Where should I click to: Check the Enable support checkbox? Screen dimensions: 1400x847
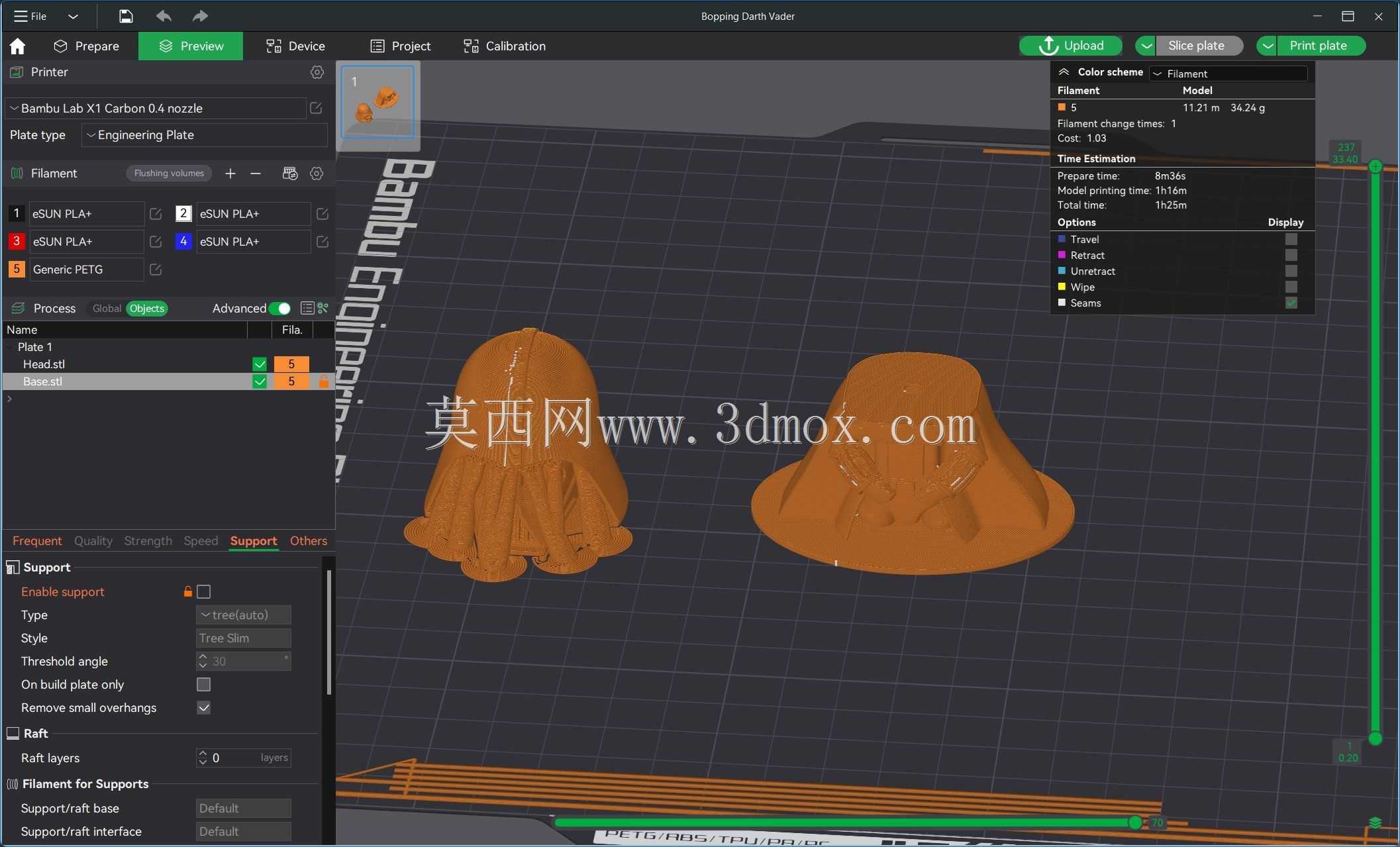204,591
